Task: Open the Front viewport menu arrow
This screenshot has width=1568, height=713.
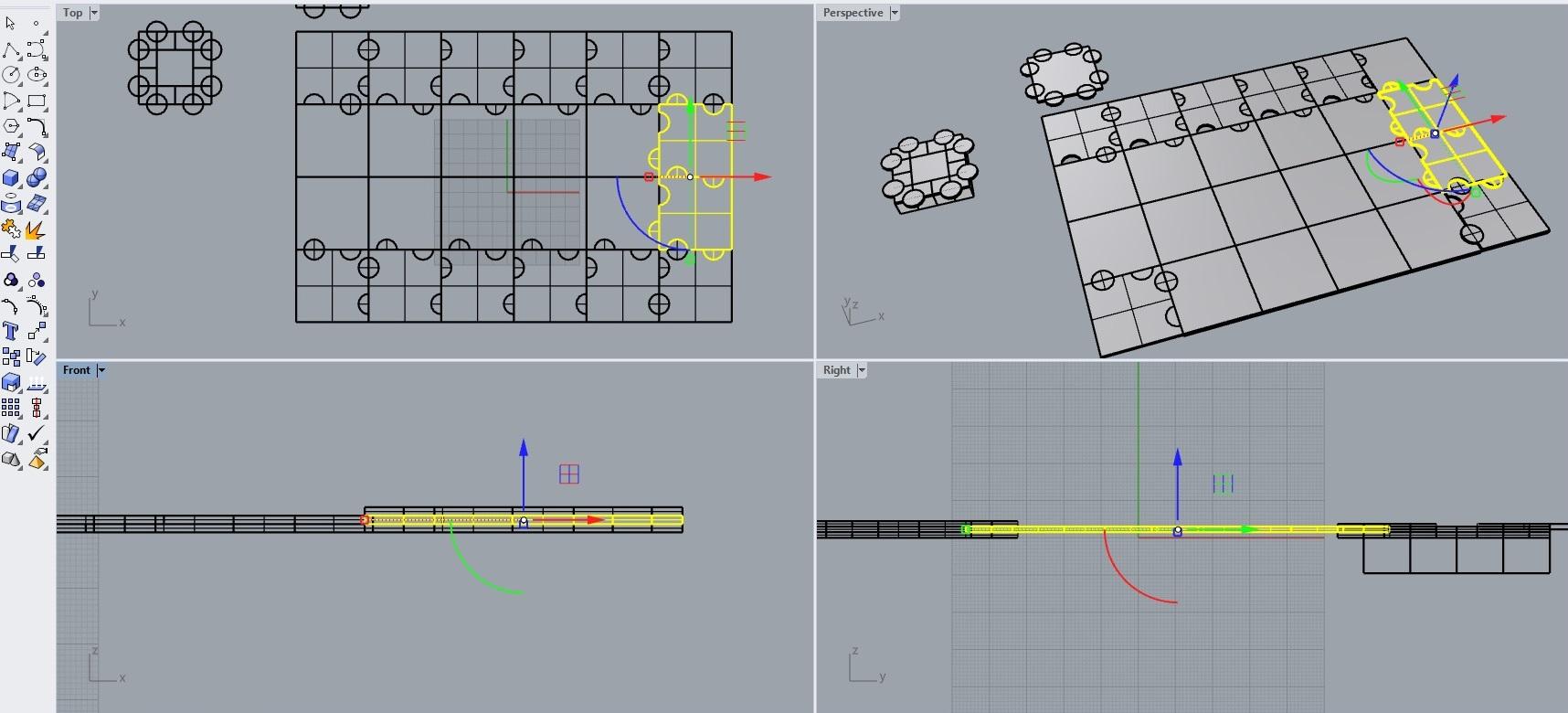Action: click(101, 370)
